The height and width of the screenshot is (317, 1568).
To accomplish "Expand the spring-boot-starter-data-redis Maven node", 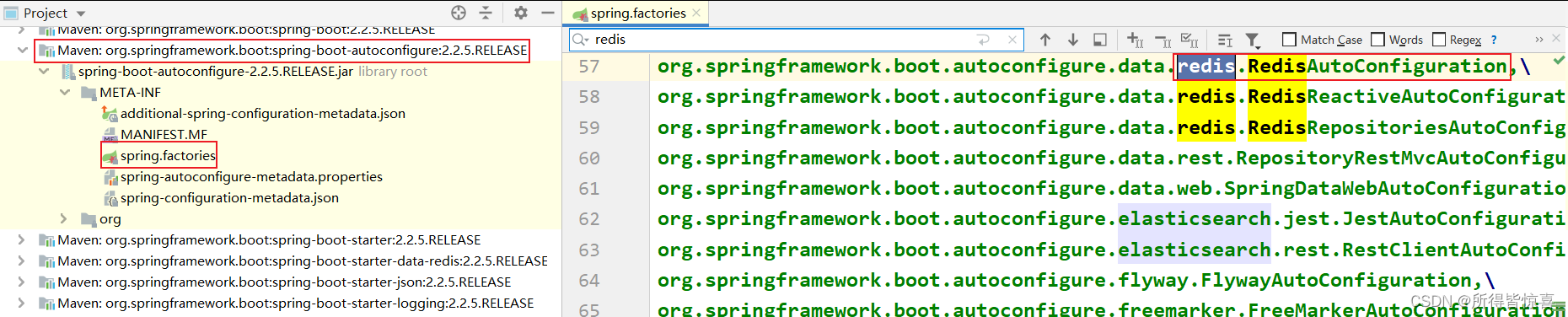I will point(21,261).
